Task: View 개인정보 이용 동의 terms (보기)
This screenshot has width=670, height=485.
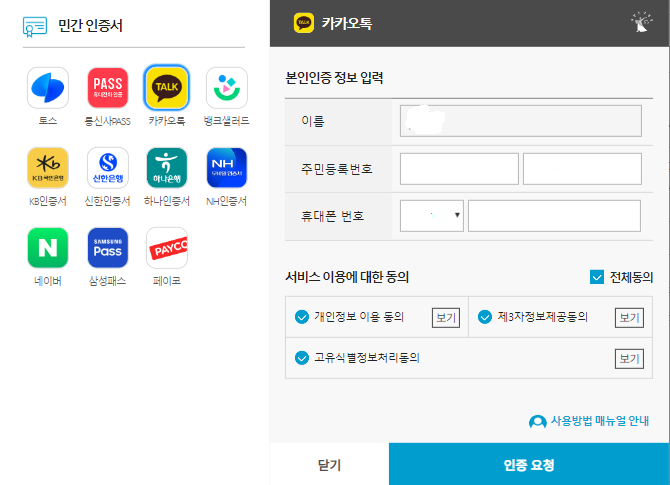Action: coord(446,318)
